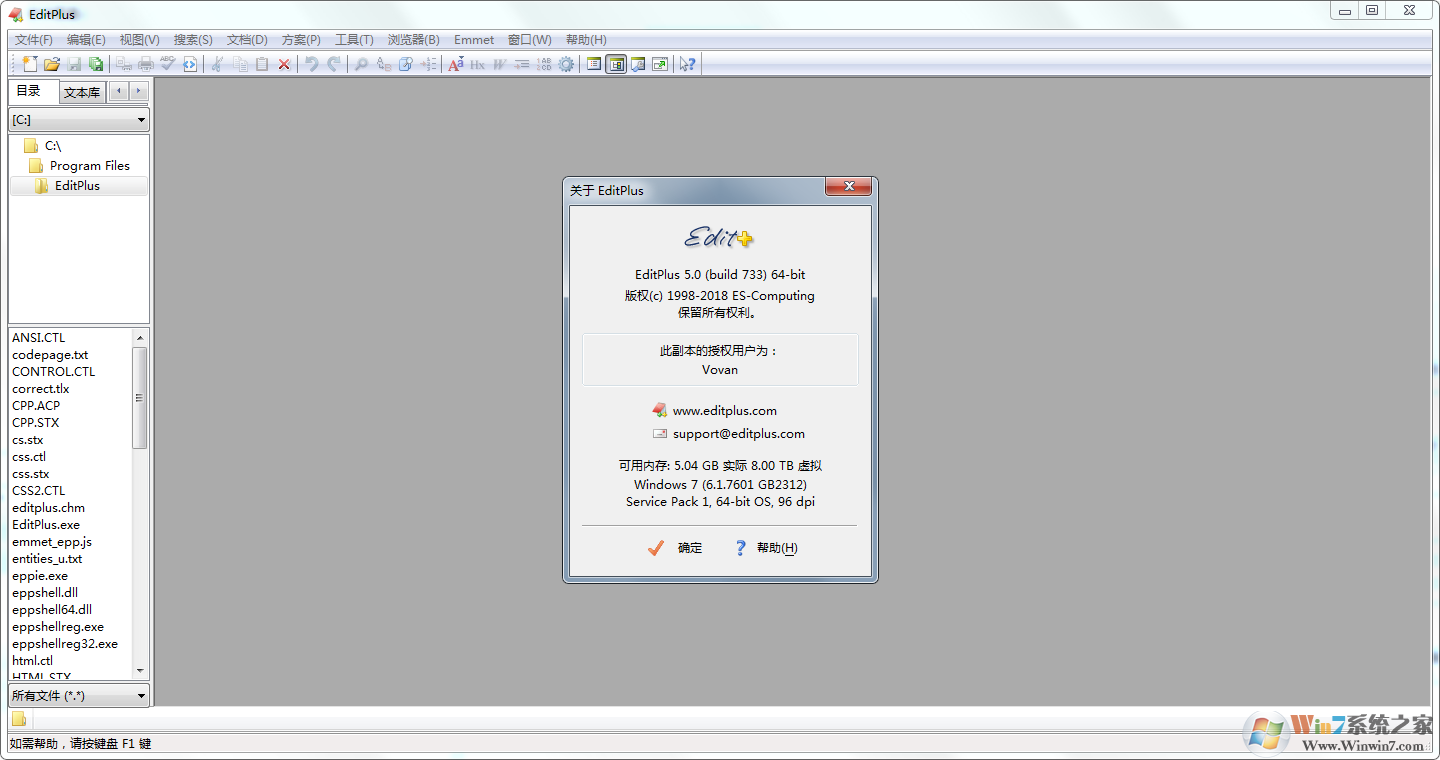Click the context help arrow icon

click(687, 64)
